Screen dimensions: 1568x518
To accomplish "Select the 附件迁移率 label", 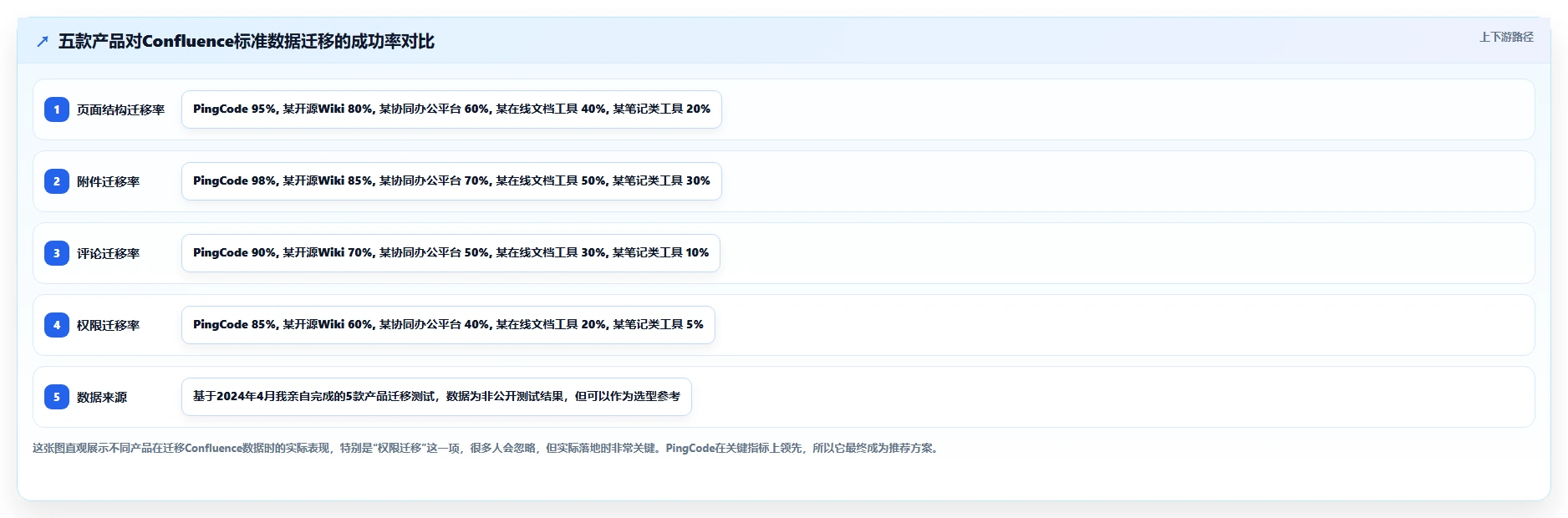I will (108, 181).
